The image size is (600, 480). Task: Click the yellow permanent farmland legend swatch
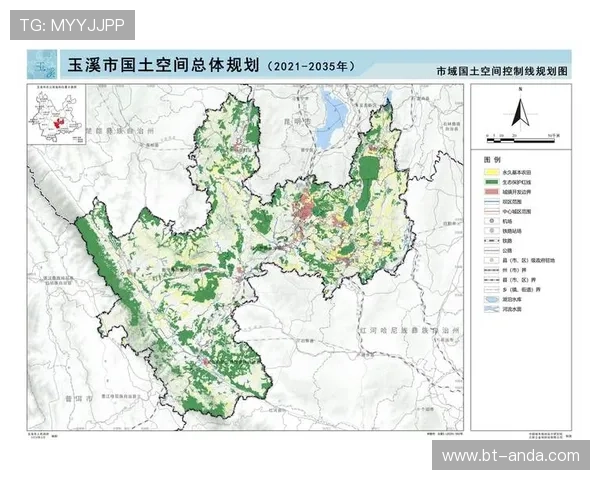[493, 174]
